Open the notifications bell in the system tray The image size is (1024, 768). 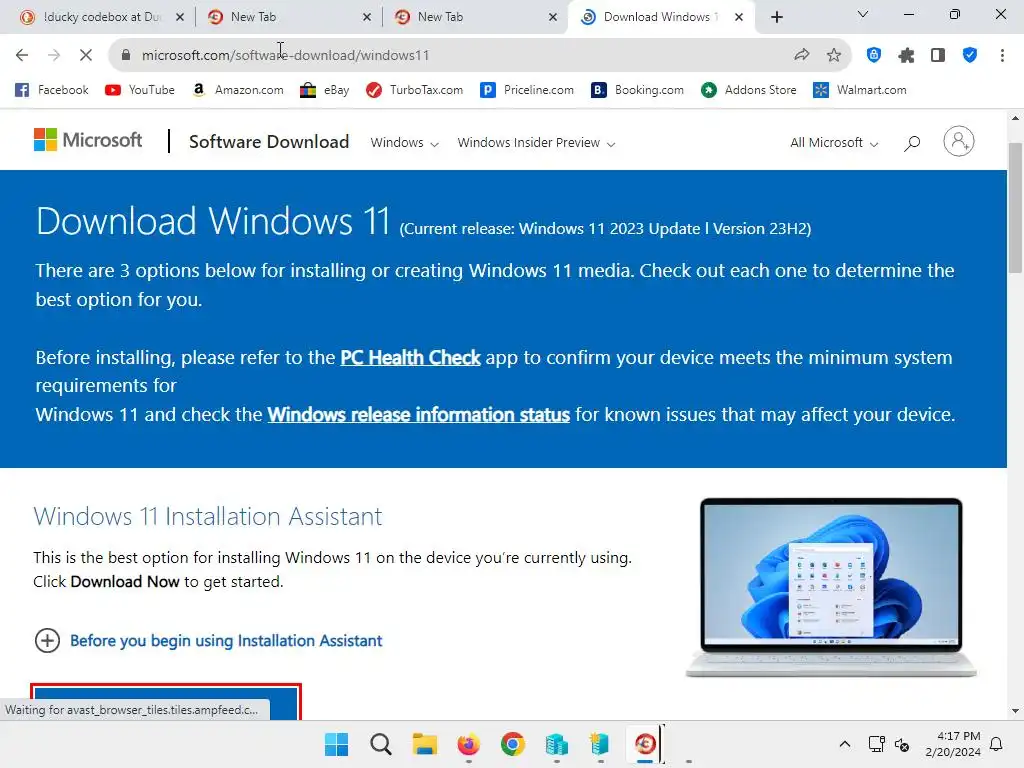(996, 744)
